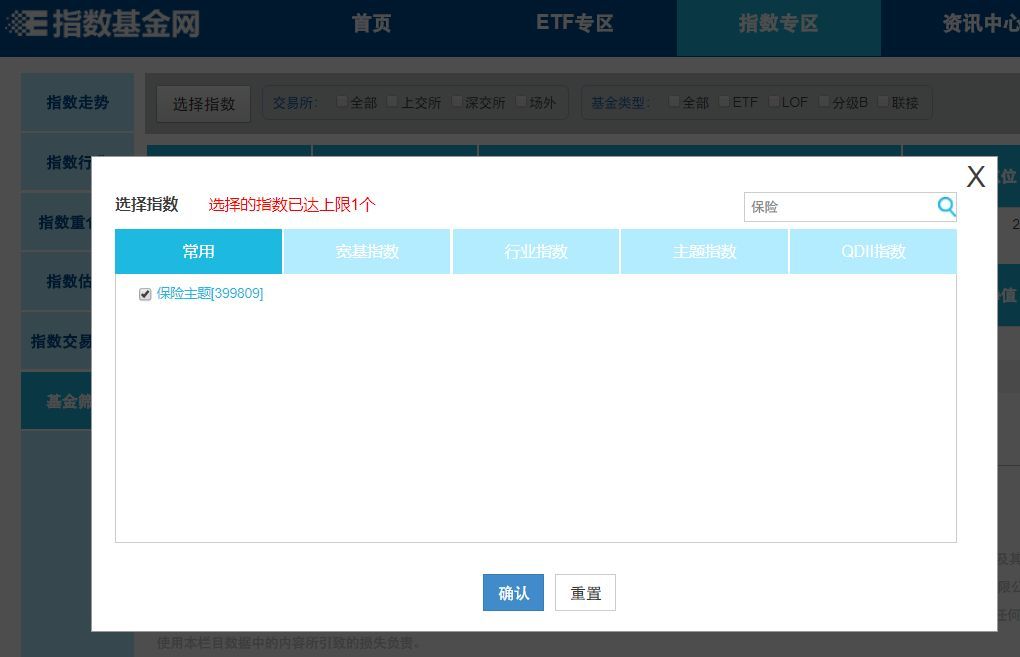Viewport: 1020px width, 657px height.
Task: Open the 指数走势 sidebar item
Action: coord(77,102)
